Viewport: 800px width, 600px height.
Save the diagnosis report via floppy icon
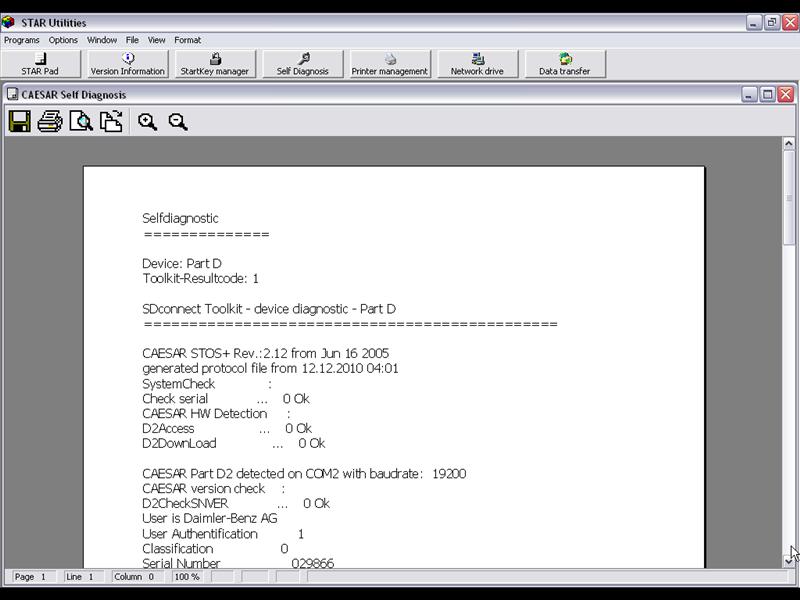tap(20, 122)
